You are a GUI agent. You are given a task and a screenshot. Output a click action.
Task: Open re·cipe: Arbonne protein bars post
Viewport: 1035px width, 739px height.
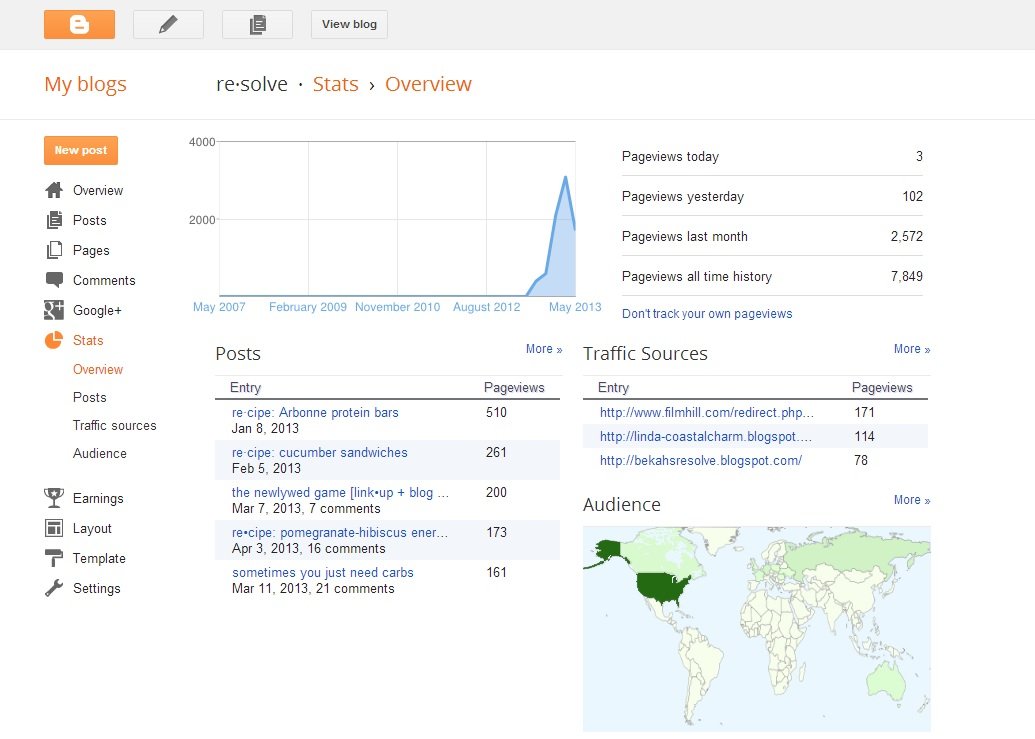(x=315, y=412)
